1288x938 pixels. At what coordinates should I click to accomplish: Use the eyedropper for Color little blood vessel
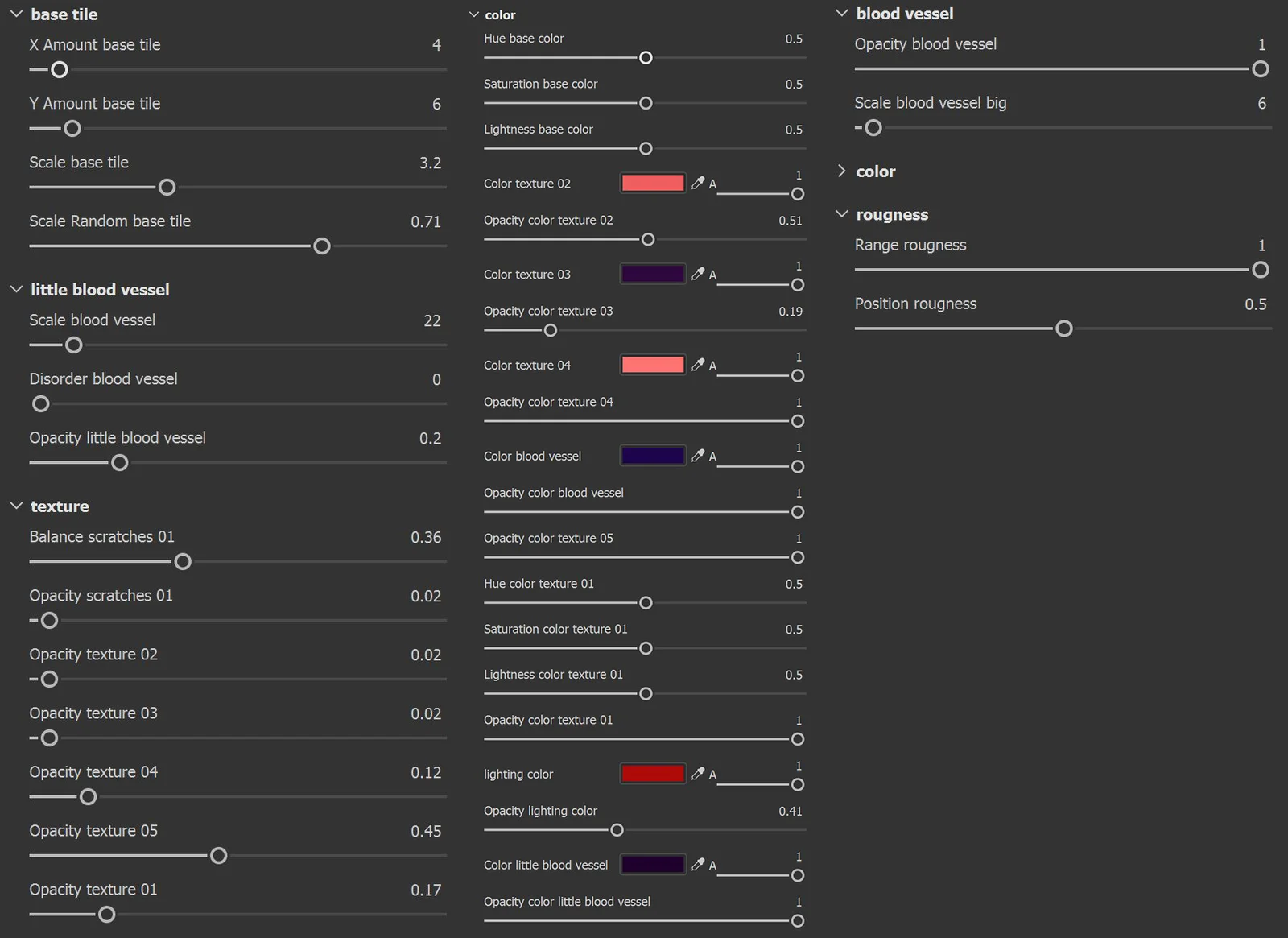tap(698, 864)
